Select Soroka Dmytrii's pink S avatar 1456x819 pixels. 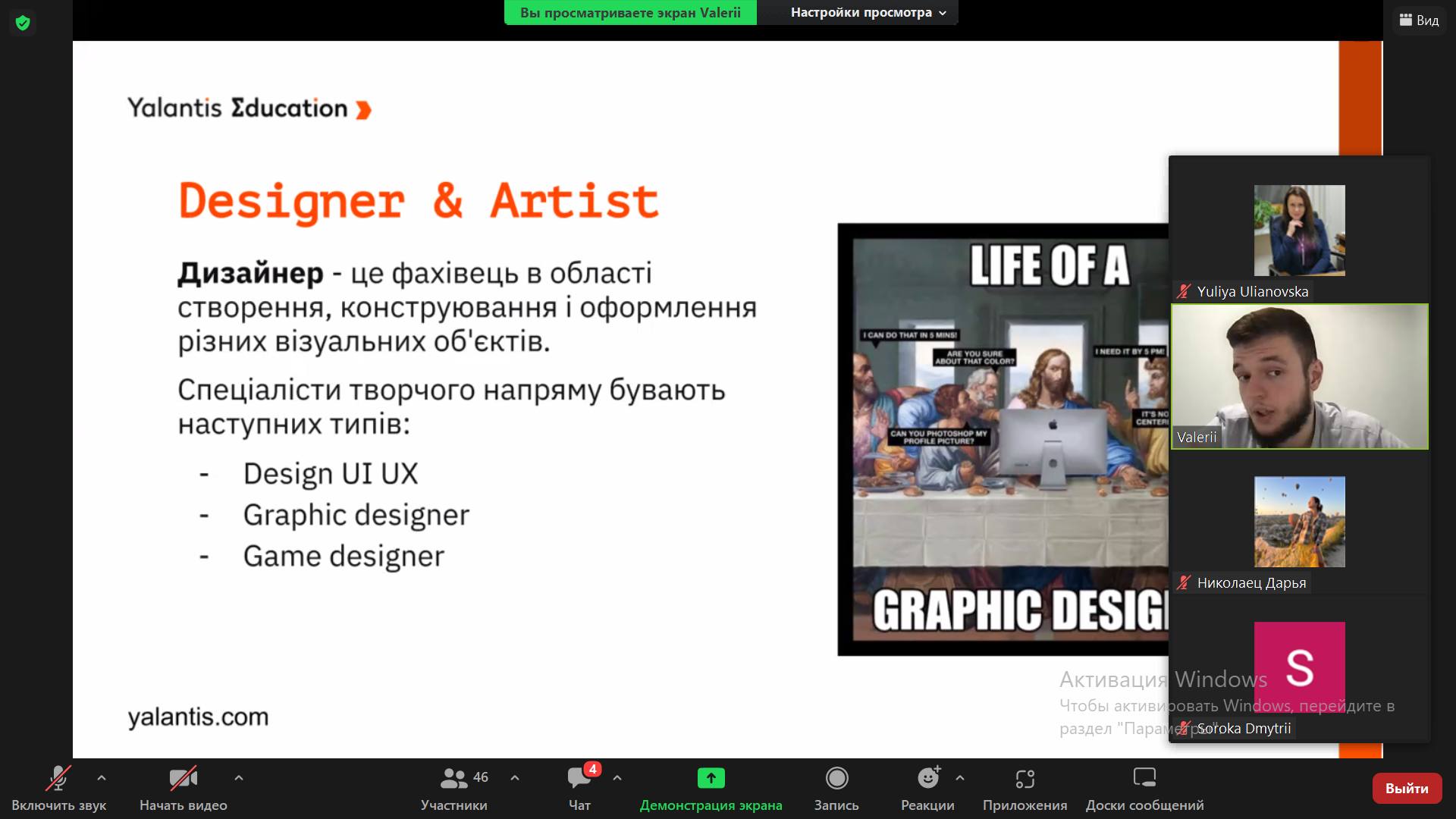tap(1300, 667)
